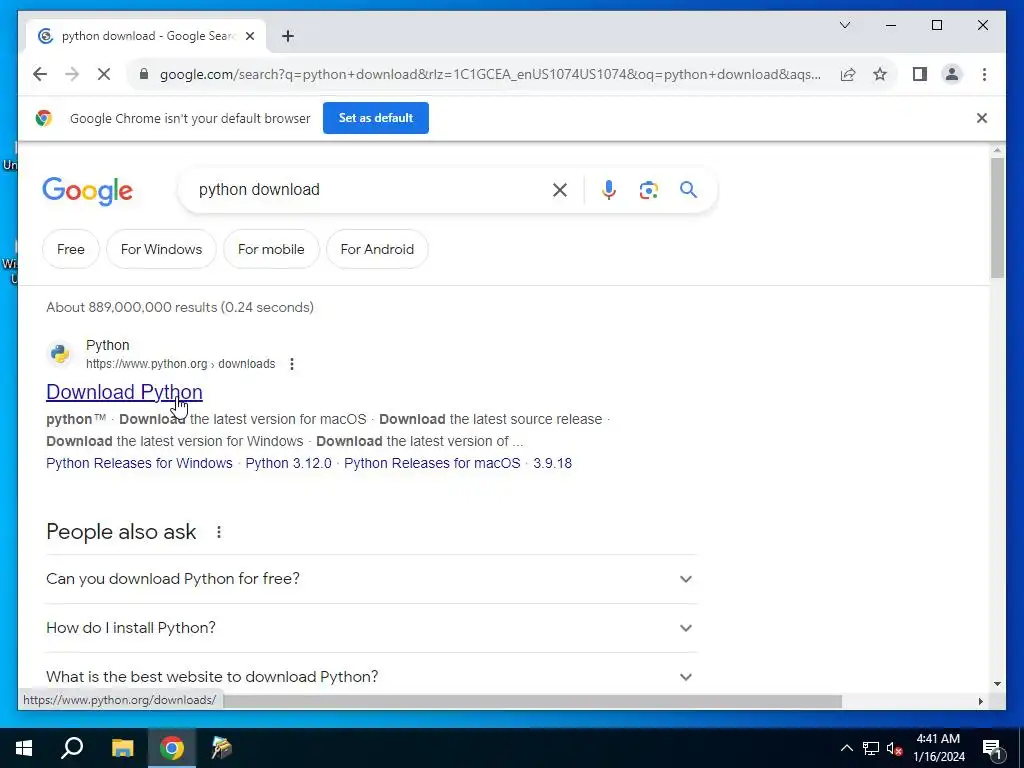This screenshot has height=768, width=1024.
Task: Go to Google homepage via logo
Action: tap(88, 191)
